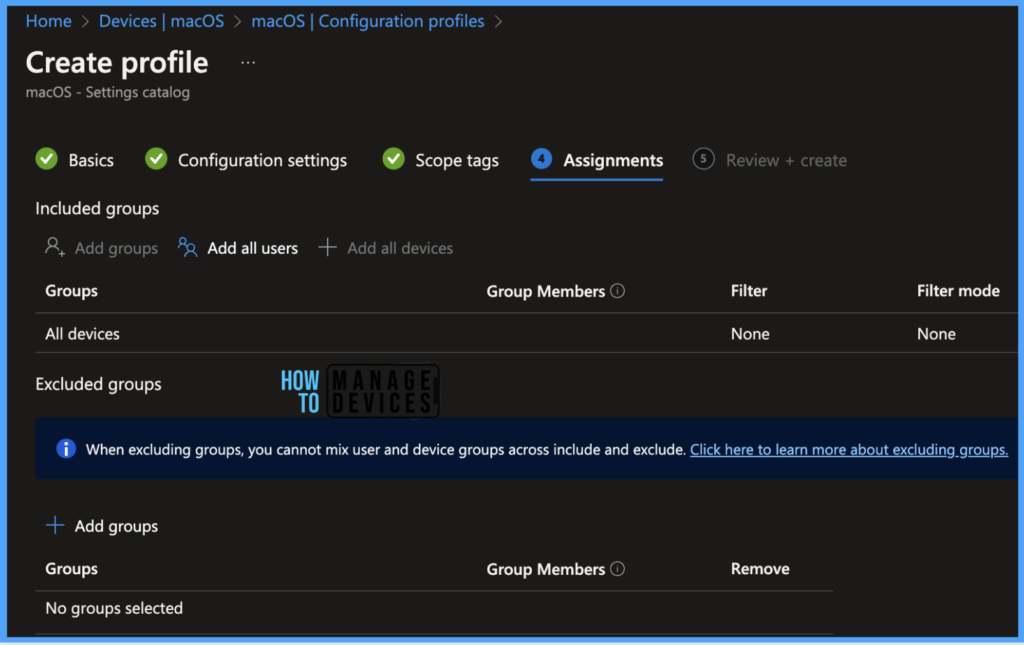This screenshot has width=1024, height=645.
Task: Click the blue information icon in the exclusion notice
Action: 66,448
